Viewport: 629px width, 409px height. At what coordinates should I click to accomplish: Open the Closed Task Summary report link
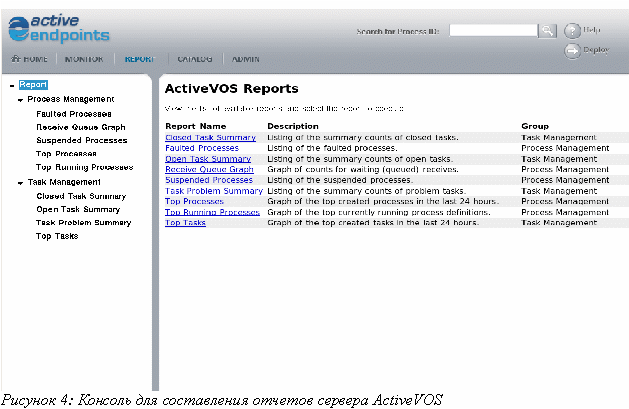210,137
